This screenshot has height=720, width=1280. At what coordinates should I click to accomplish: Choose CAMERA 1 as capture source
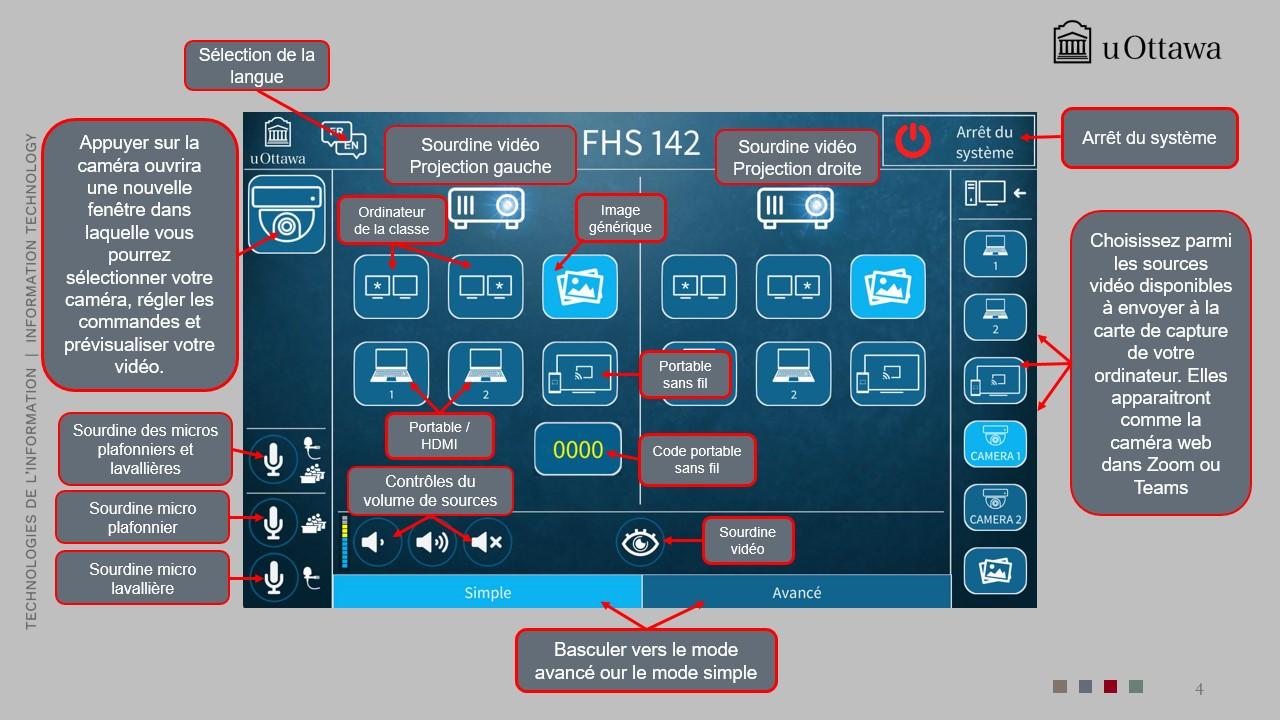pyautogui.click(x=995, y=445)
